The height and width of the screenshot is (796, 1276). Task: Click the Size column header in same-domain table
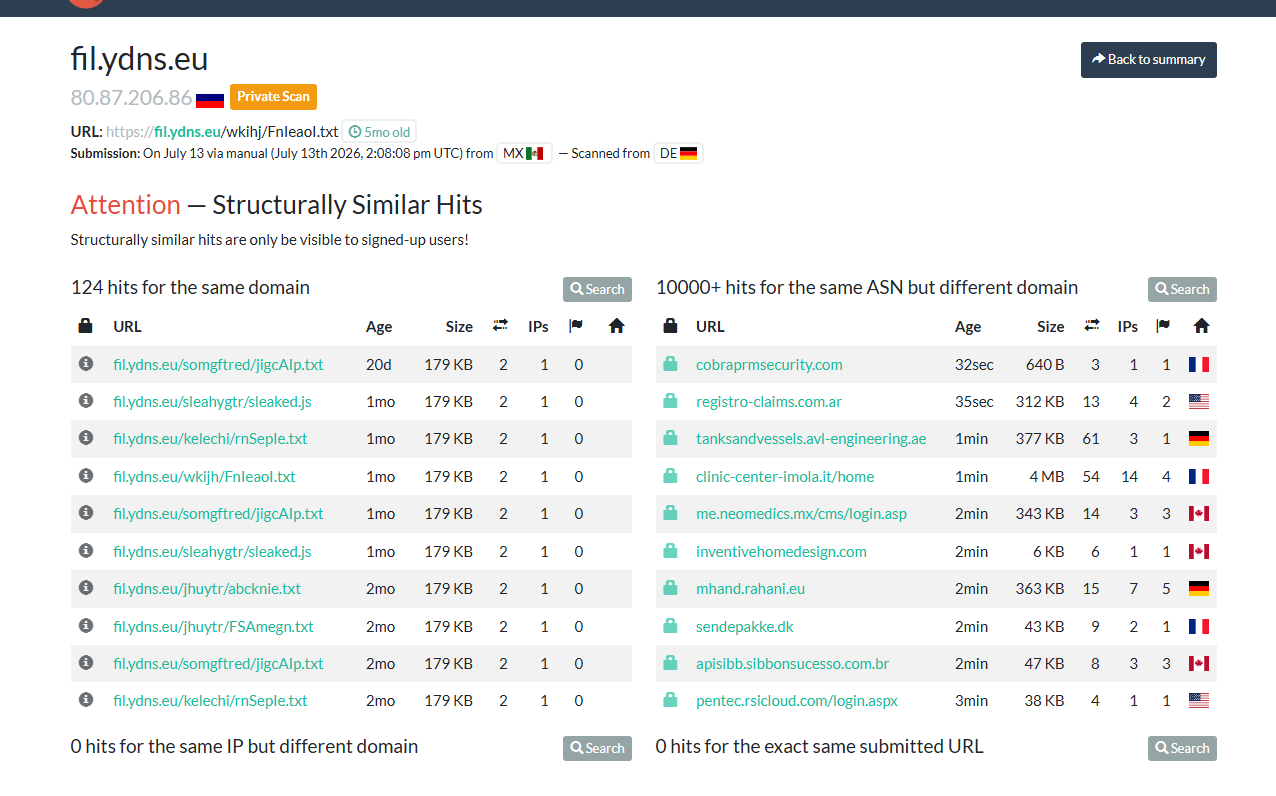click(x=459, y=326)
